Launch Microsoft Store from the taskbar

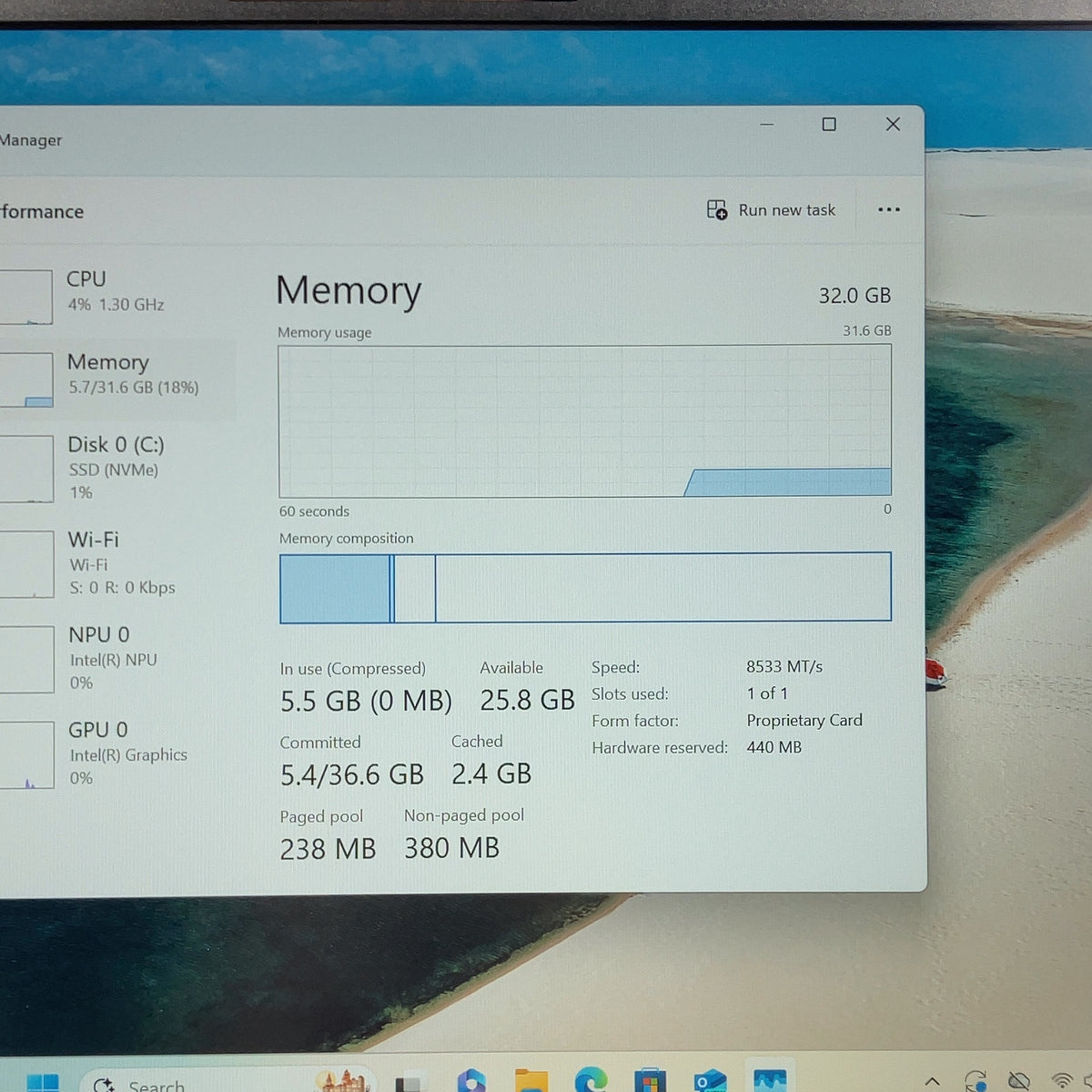650,1080
